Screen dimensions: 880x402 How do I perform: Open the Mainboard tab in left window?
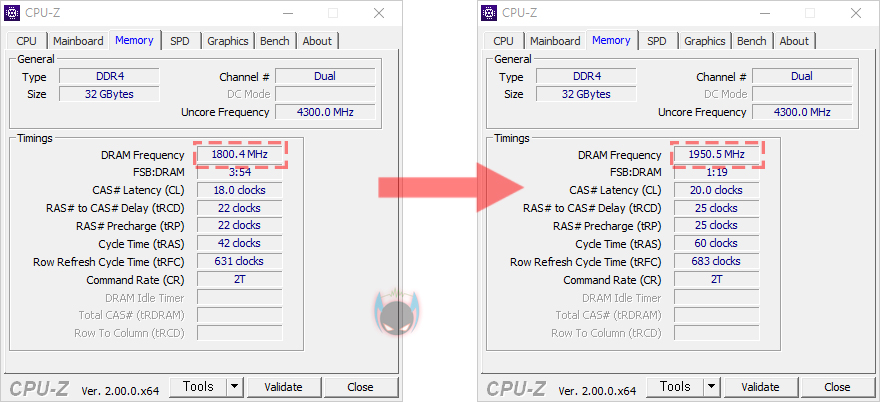tap(78, 41)
